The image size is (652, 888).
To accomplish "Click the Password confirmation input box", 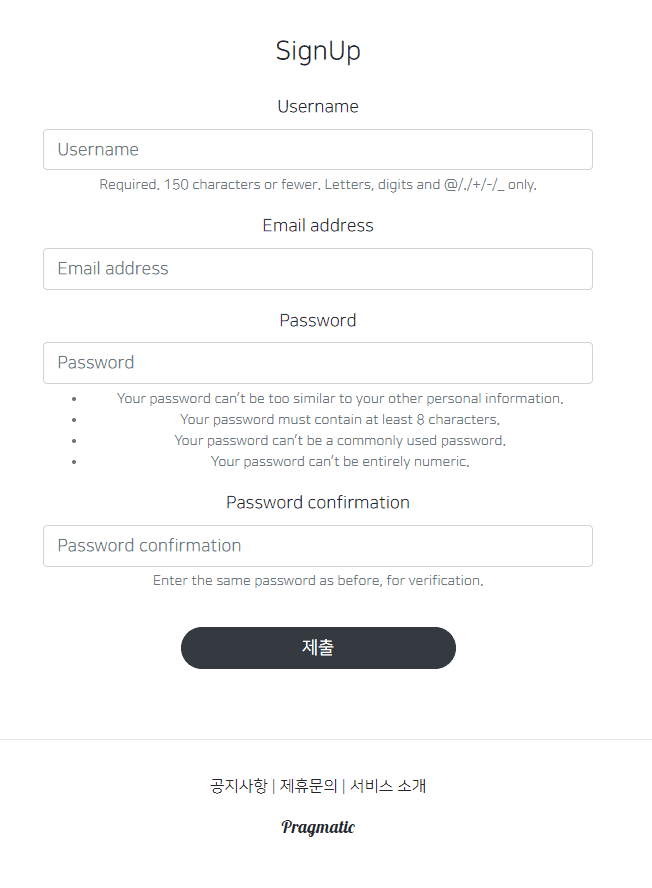I will coord(318,546).
